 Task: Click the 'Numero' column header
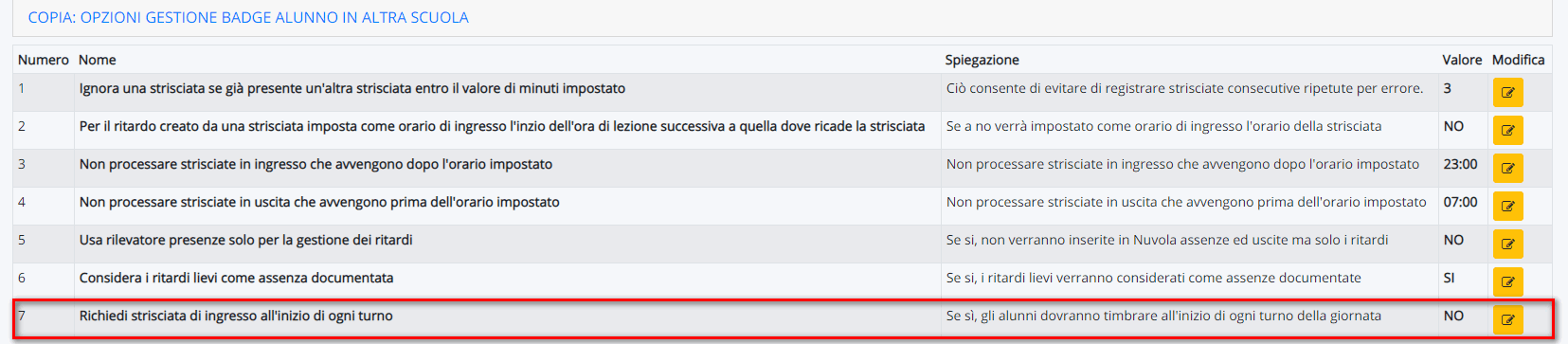[x=44, y=60]
